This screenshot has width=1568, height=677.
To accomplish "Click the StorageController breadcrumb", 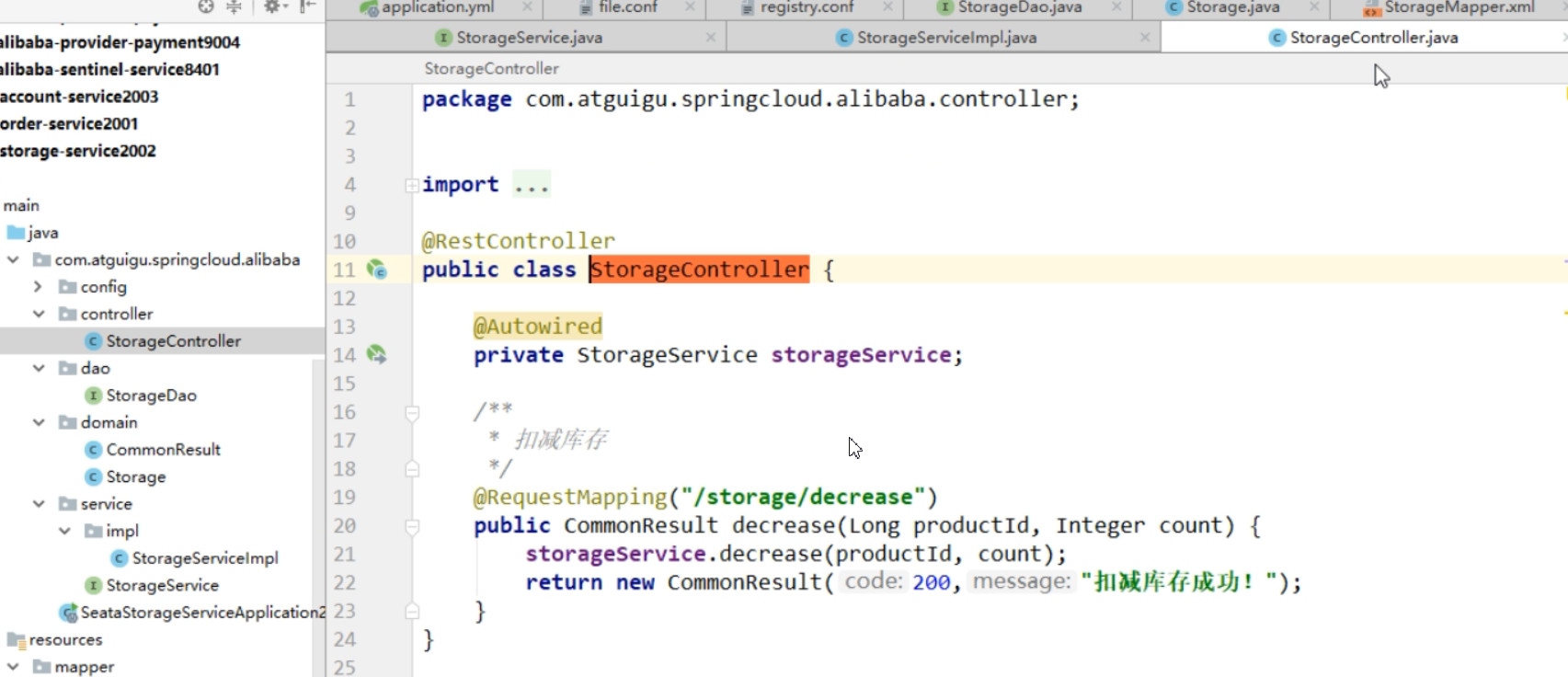I will point(491,69).
